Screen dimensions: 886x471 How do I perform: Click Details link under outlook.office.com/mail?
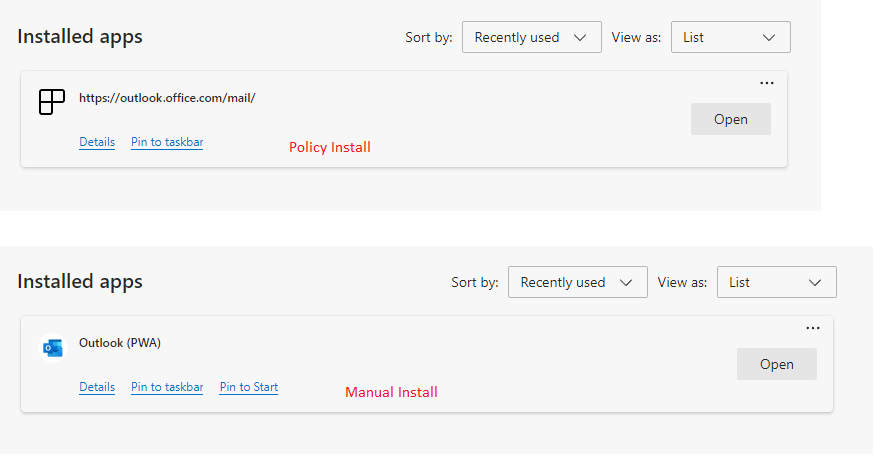click(97, 142)
